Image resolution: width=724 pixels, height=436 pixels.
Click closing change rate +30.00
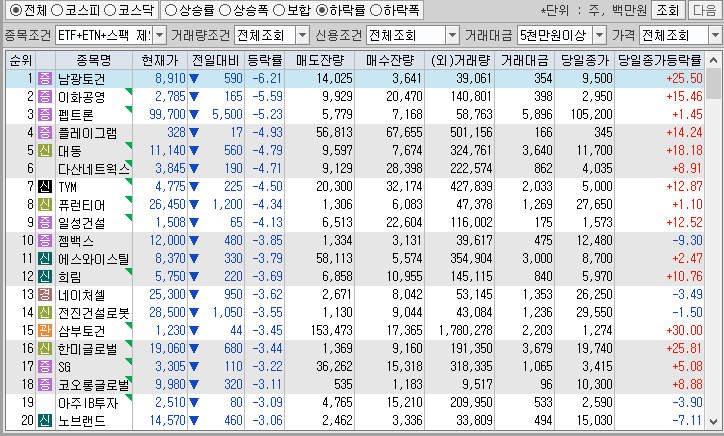684,331
